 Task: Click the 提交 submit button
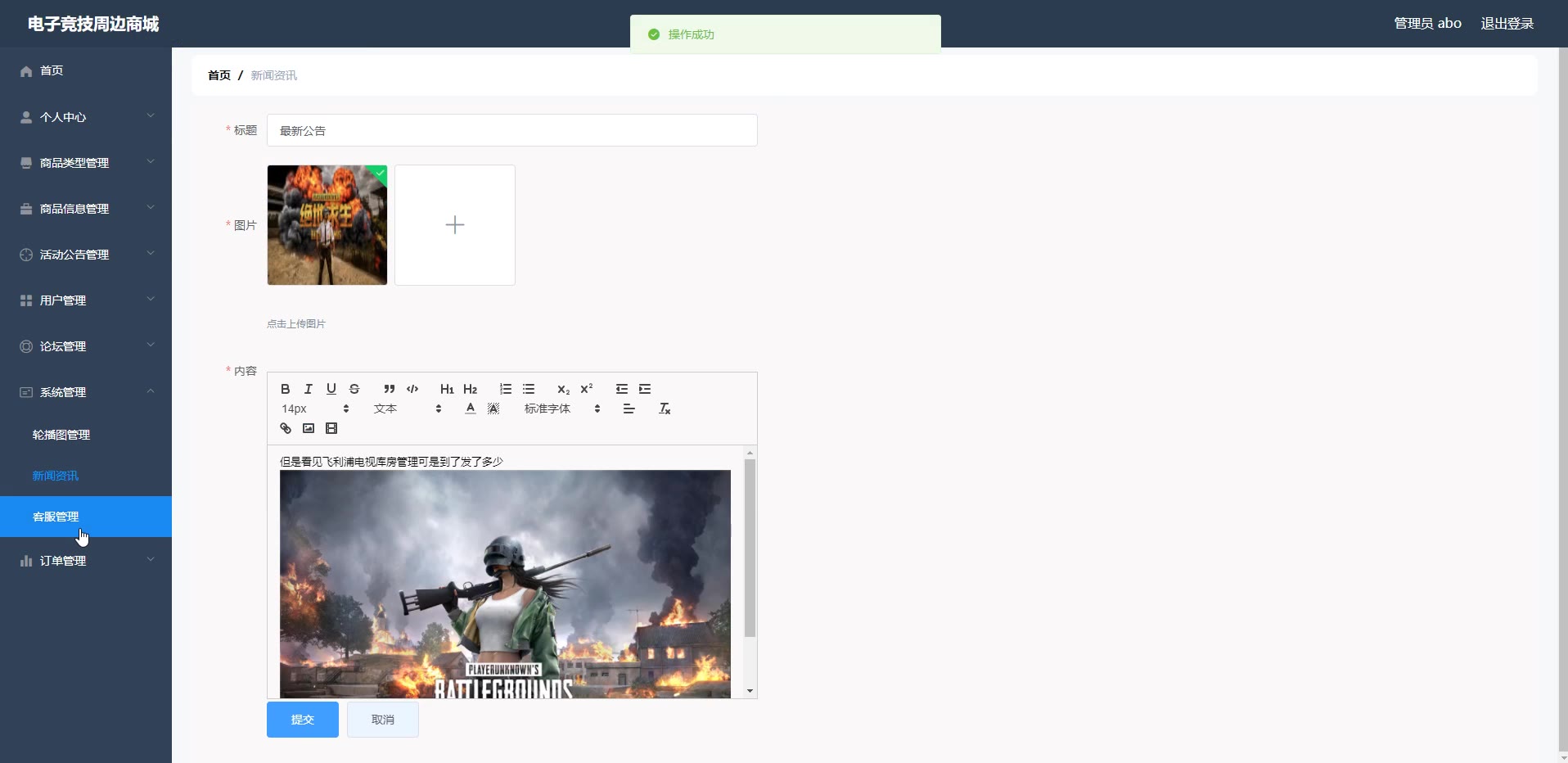point(303,720)
